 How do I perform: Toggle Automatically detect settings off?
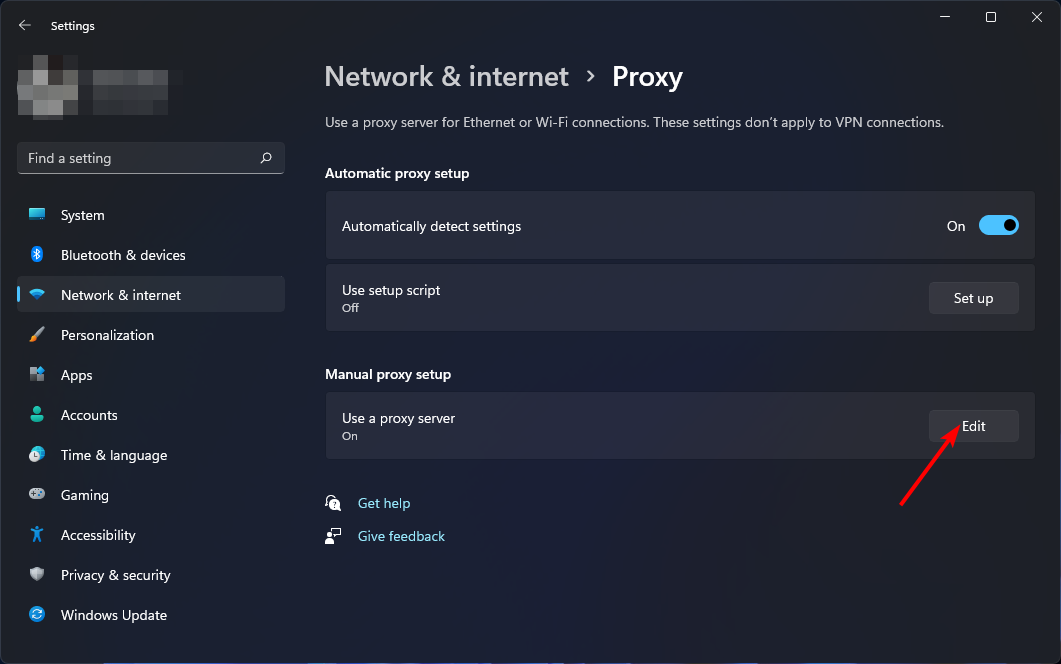[998, 226]
